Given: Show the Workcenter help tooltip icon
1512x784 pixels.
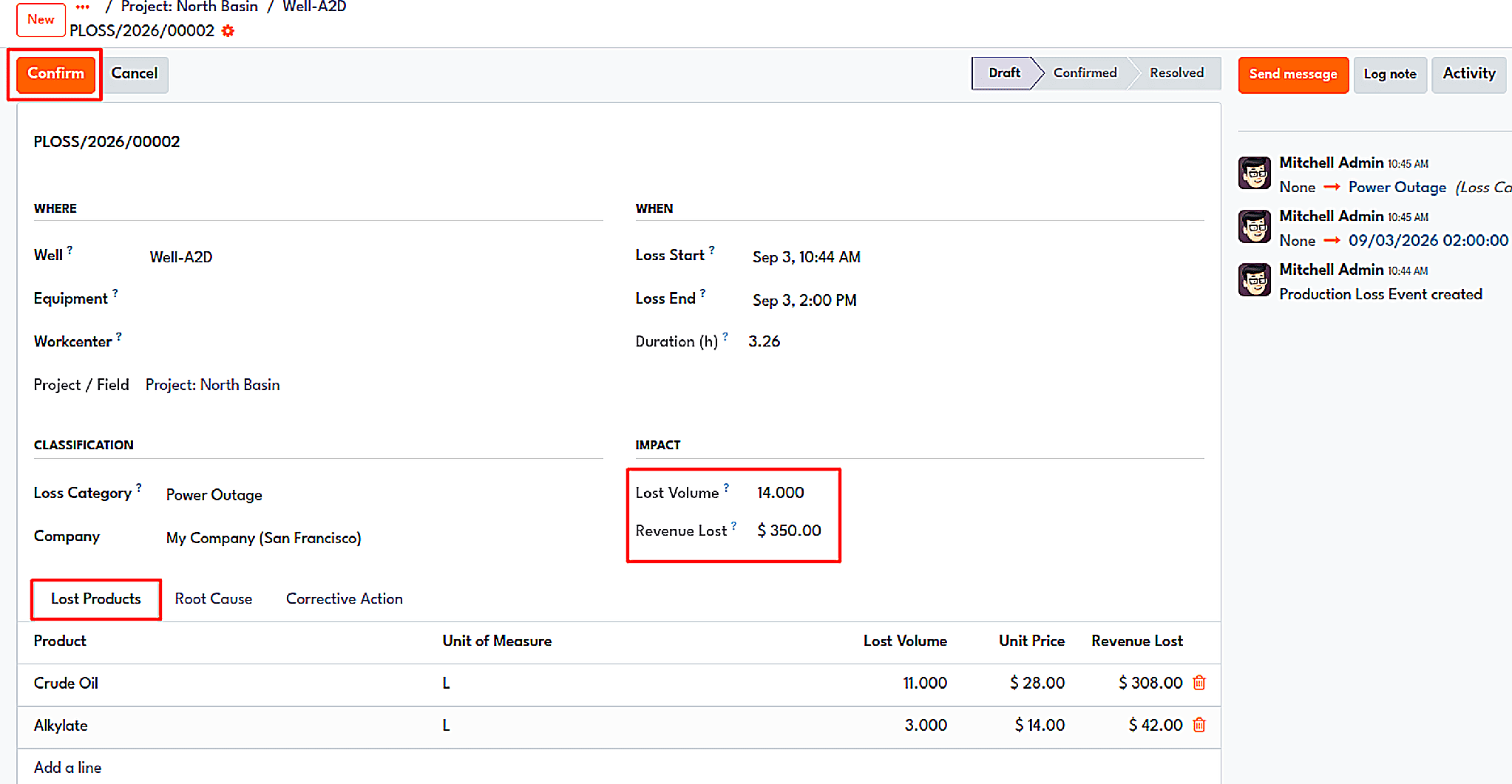Looking at the screenshot, I should pos(118,337).
